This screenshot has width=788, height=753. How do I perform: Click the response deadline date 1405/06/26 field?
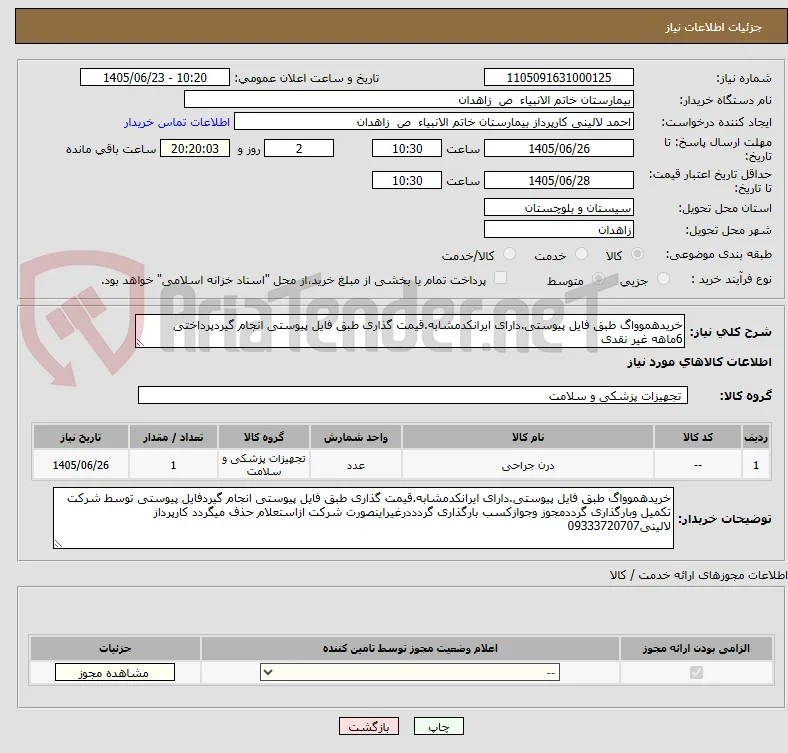point(558,148)
